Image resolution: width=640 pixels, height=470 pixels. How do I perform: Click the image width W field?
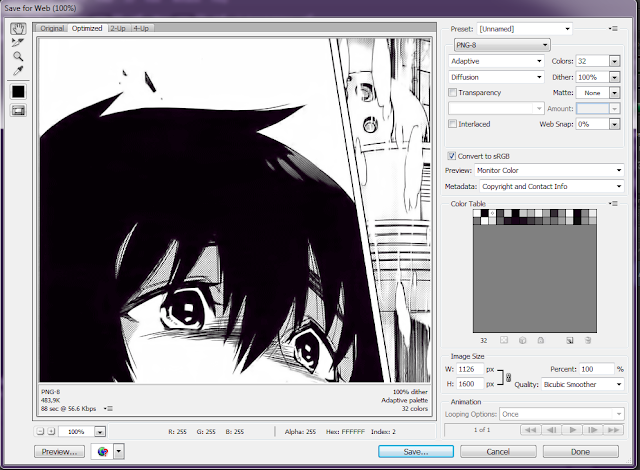[470, 369]
